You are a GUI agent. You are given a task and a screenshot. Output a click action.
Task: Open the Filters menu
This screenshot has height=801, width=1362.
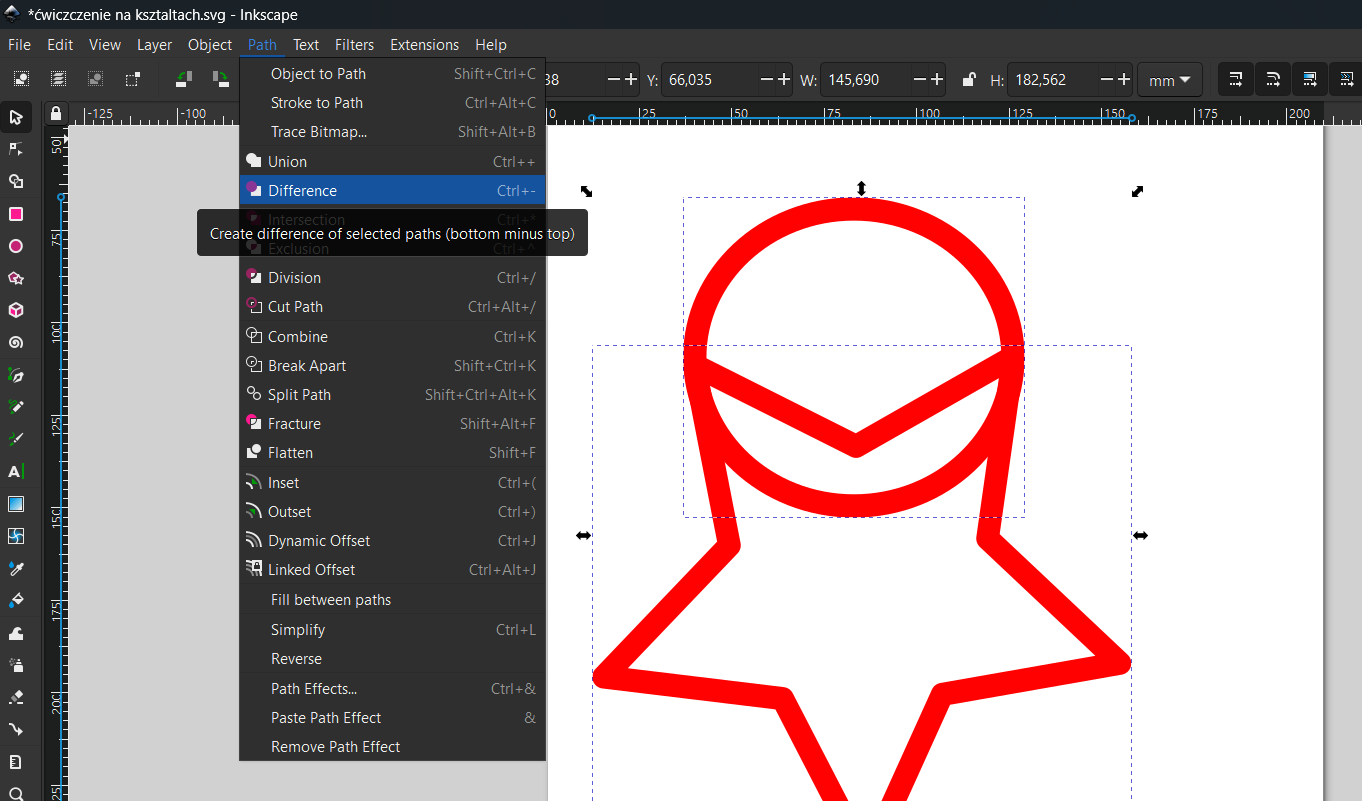point(354,44)
